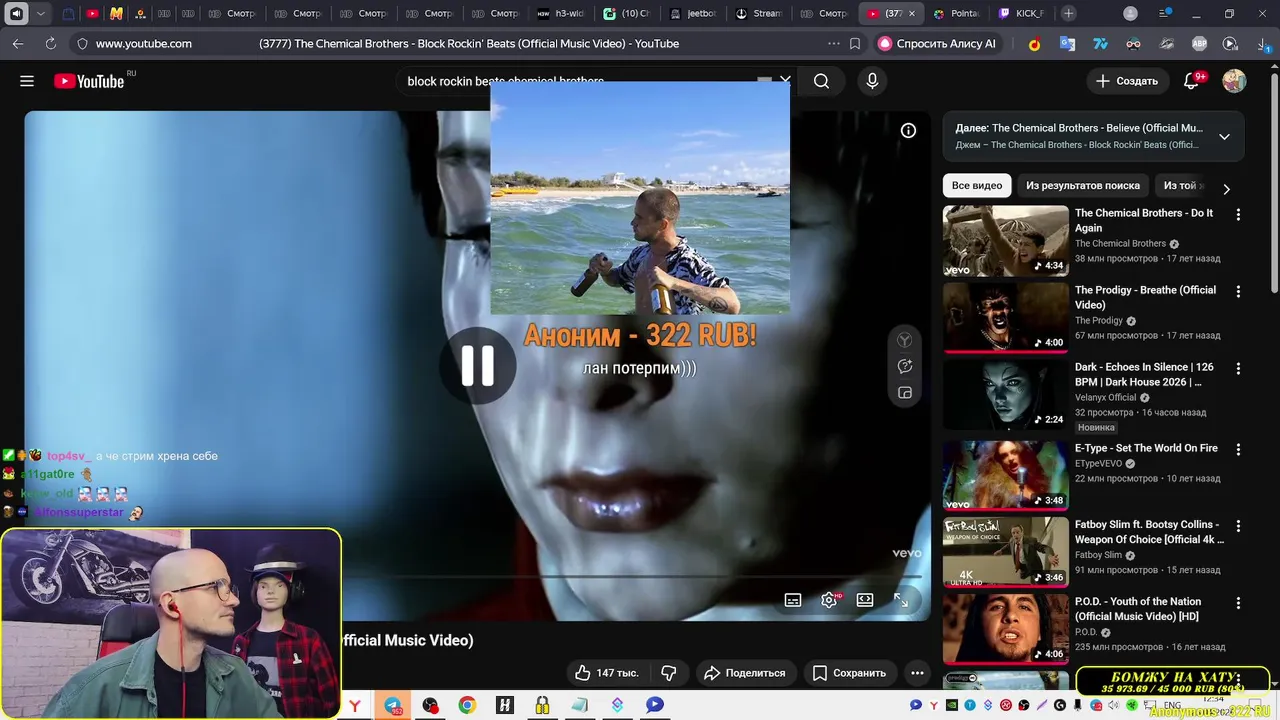
Task: Enter fullscreen mode in the player
Action: [901, 600]
